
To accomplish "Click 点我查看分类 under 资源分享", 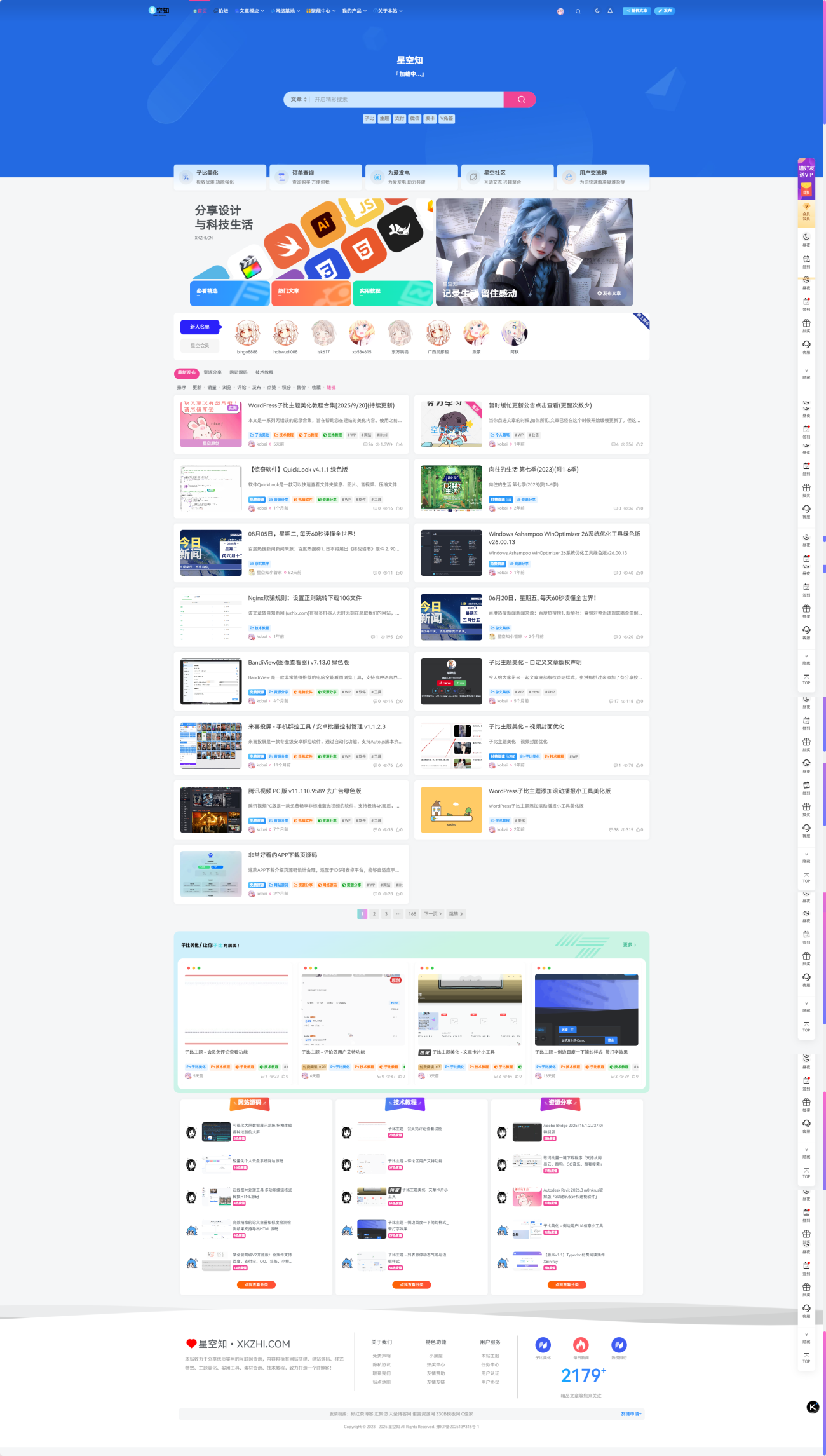I will click(x=567, y=1284).
